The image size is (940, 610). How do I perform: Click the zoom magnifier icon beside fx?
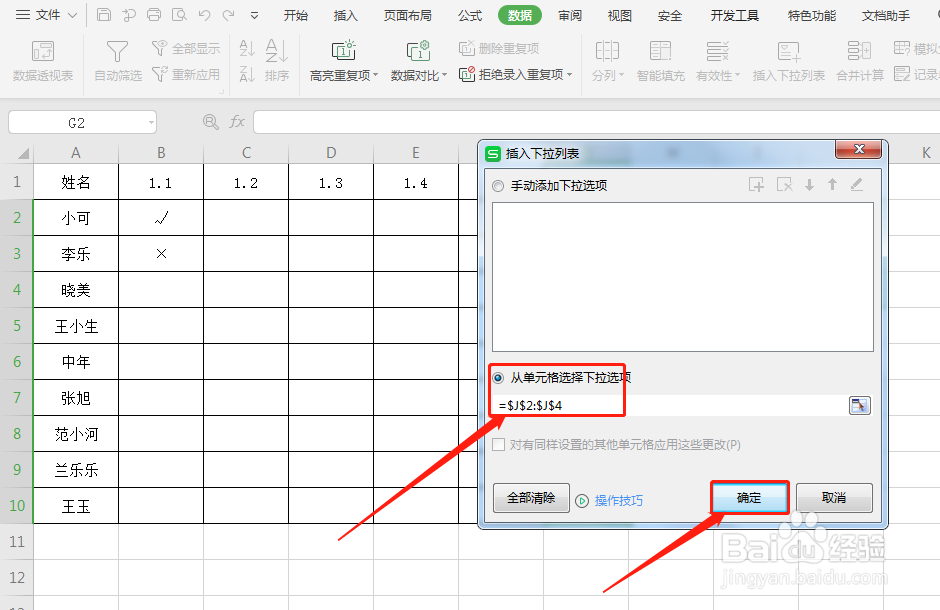210,122
